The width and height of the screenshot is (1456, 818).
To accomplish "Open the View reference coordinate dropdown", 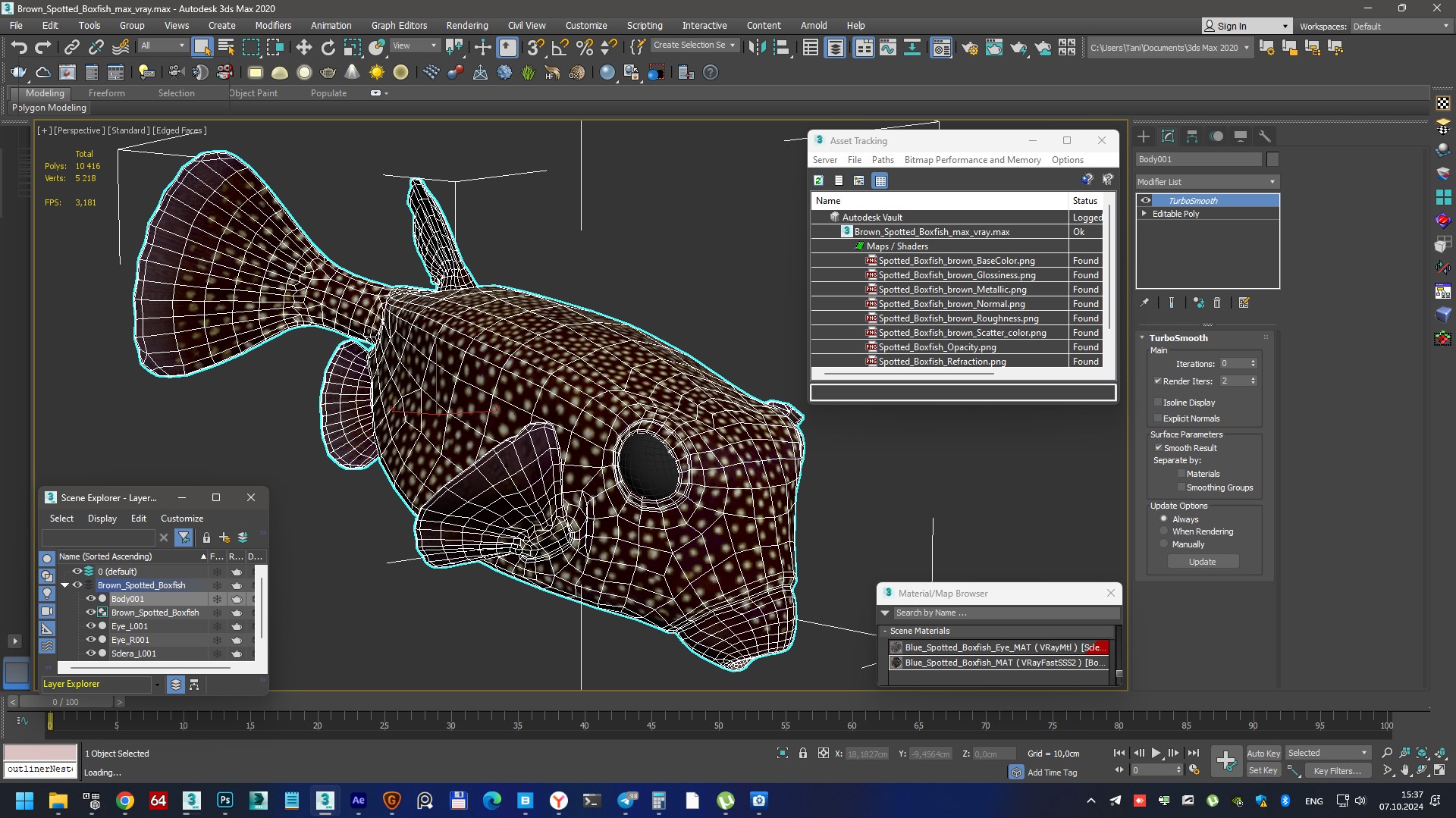I will pos(414,46).
